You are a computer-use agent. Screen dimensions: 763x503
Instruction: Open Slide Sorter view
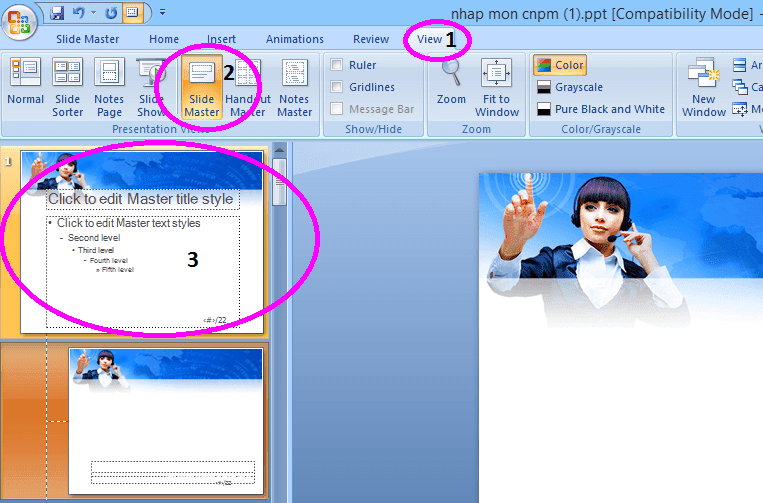67,88
